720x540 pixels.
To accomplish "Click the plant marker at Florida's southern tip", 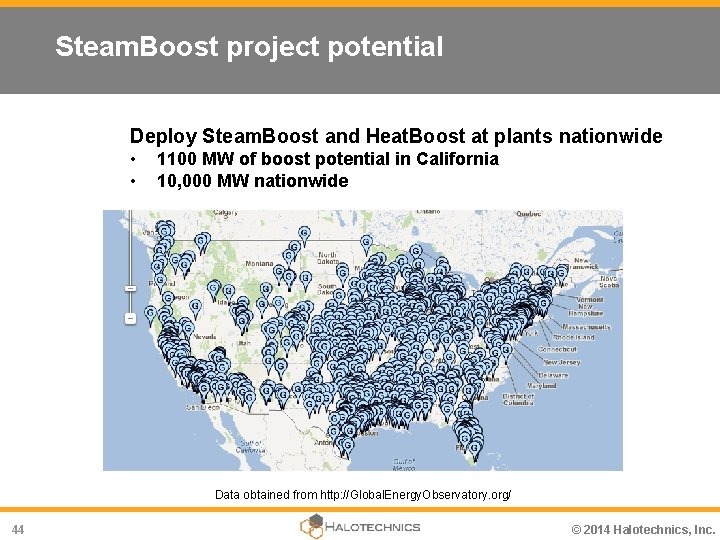I will (x=474, y=448).
